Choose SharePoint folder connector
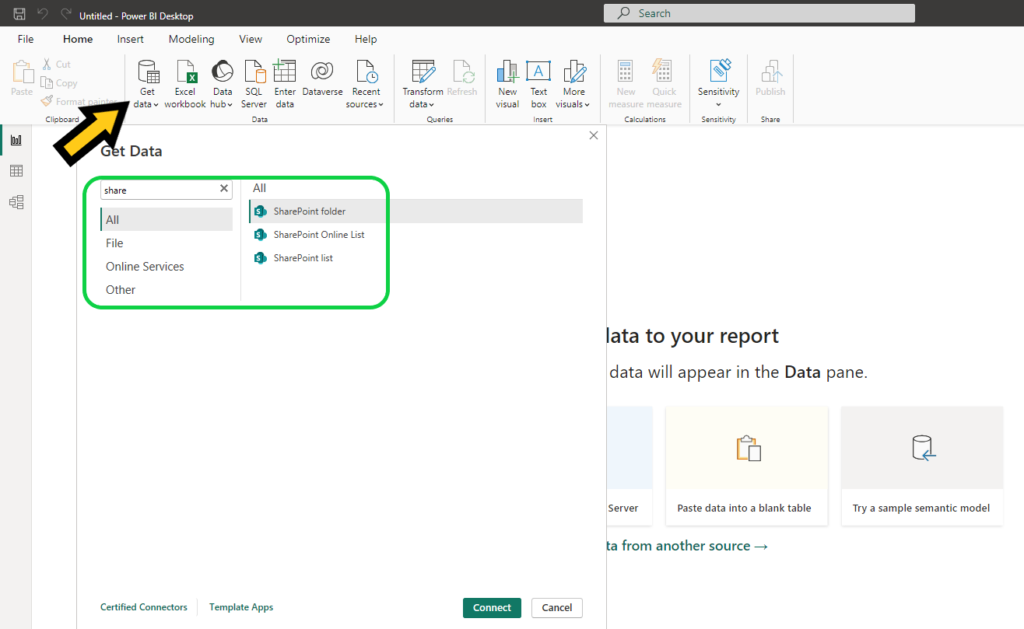Screen dimensions: 1024x629 [416, 211]
